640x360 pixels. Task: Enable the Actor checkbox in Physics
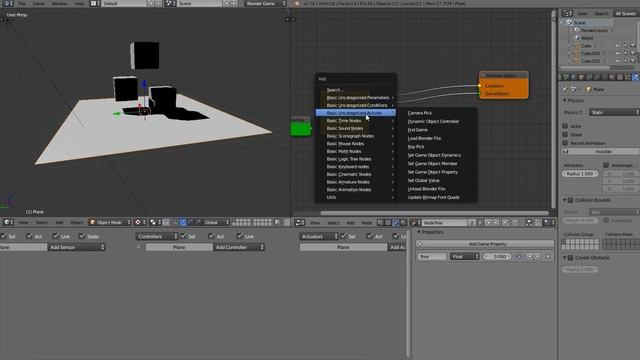pyautogui.click(x=565, y=126)
